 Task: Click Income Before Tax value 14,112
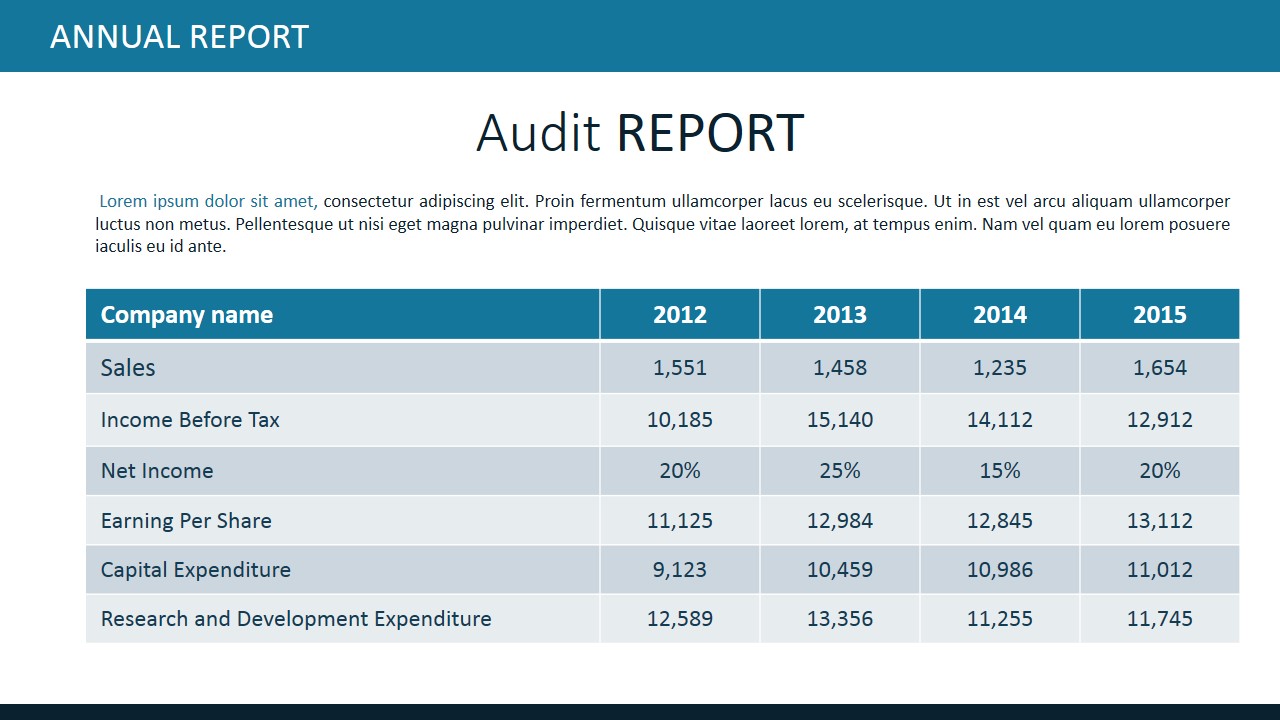click(1000, 420)
